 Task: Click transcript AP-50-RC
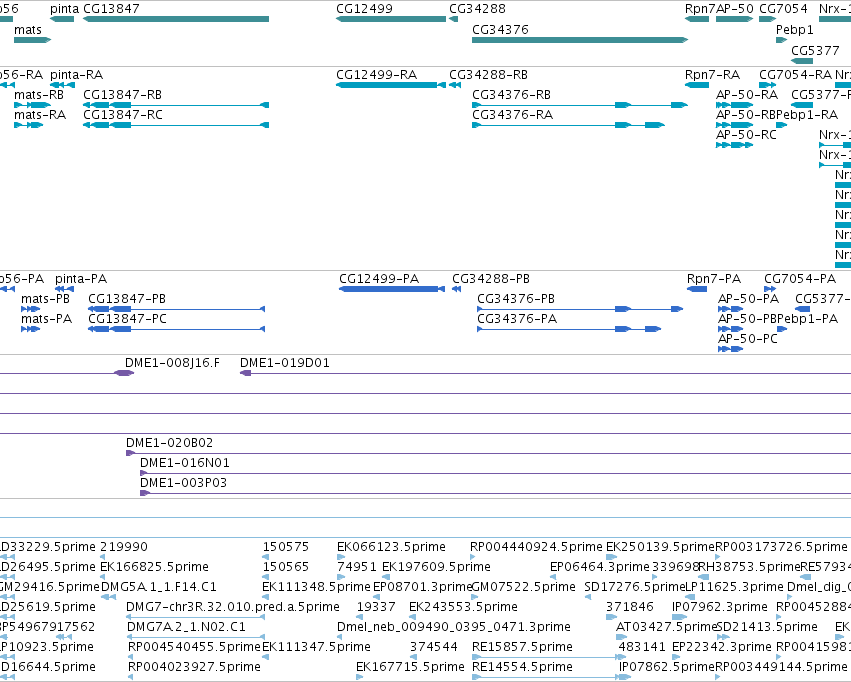coord(734,145)
